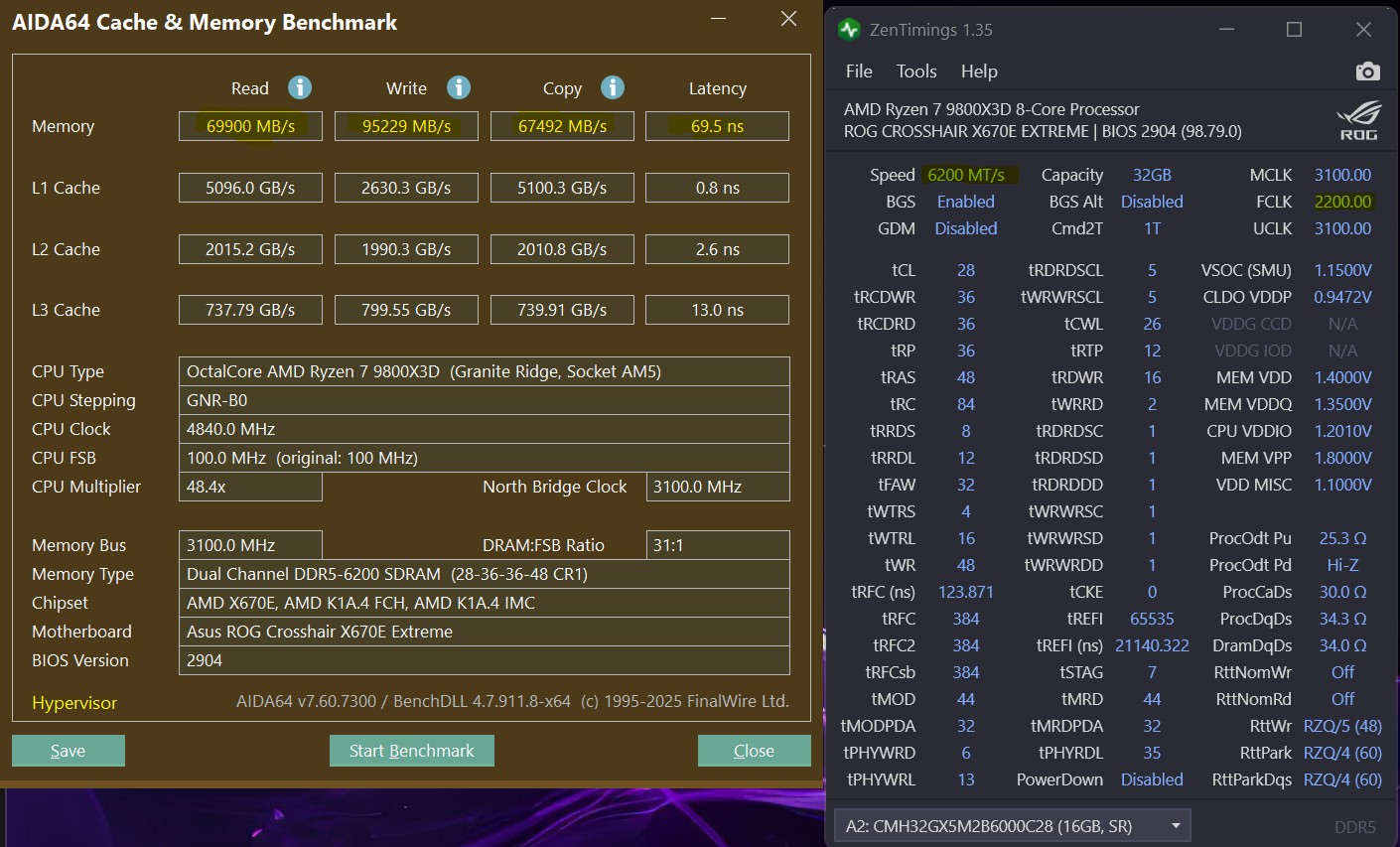
Task: Click the L1 Cache Read value 5096.0 GB/s
Action: 250,188
